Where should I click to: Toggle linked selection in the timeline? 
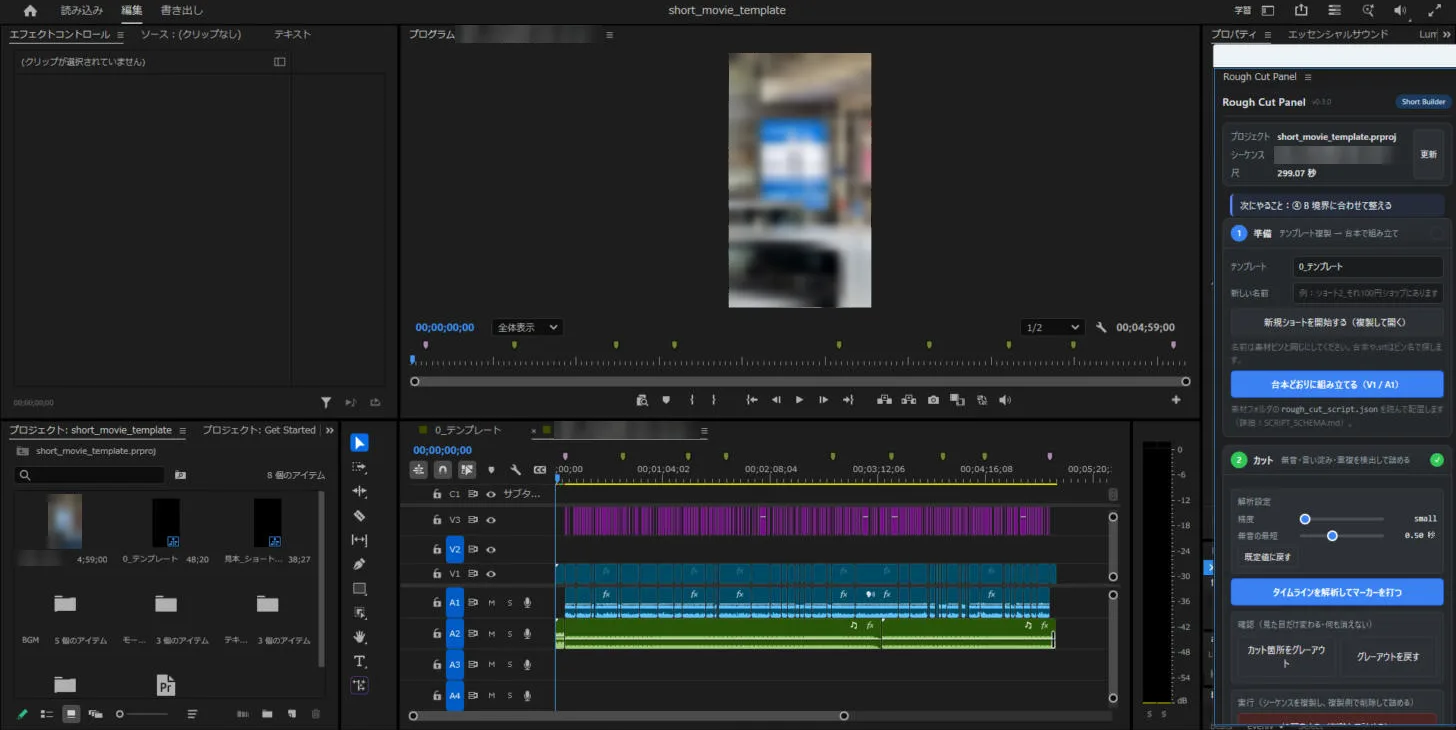tap(467, 469)
